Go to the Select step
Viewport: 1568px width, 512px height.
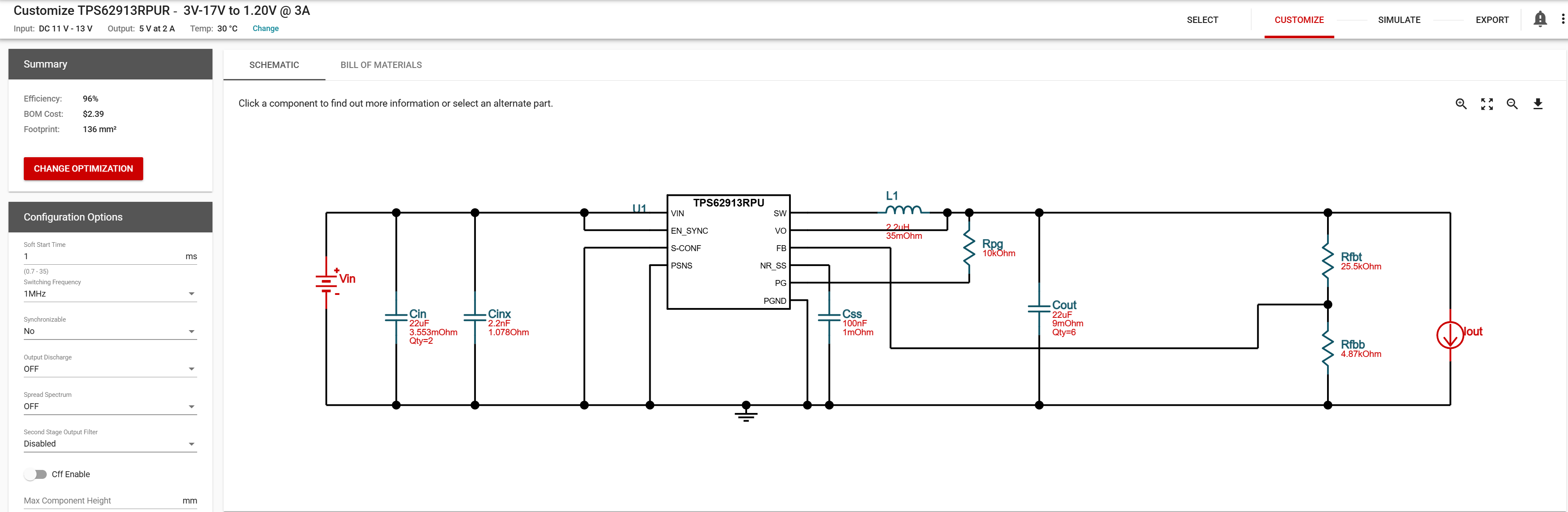(1202, 20)
